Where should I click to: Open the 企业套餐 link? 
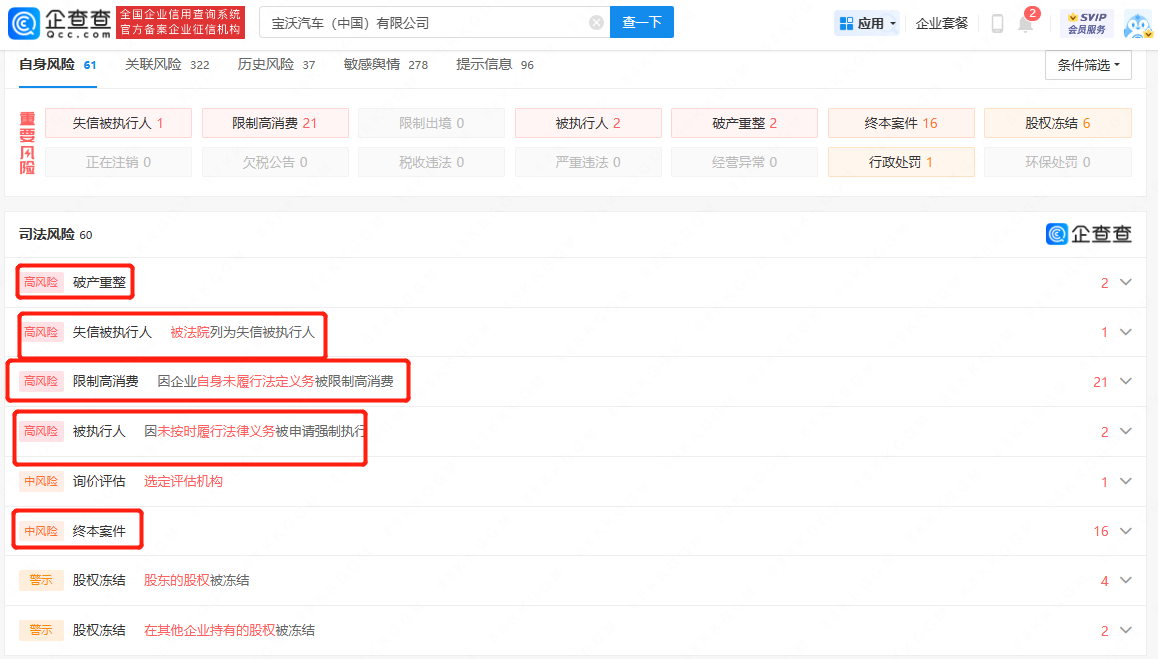coord(941,23)
